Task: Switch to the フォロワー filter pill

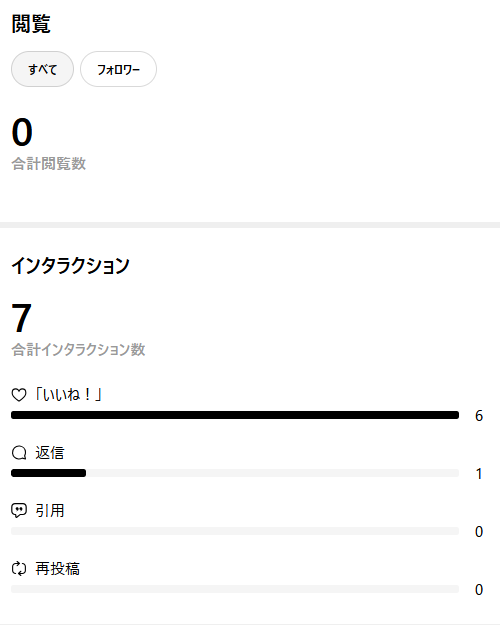Action: coord(118,69)
